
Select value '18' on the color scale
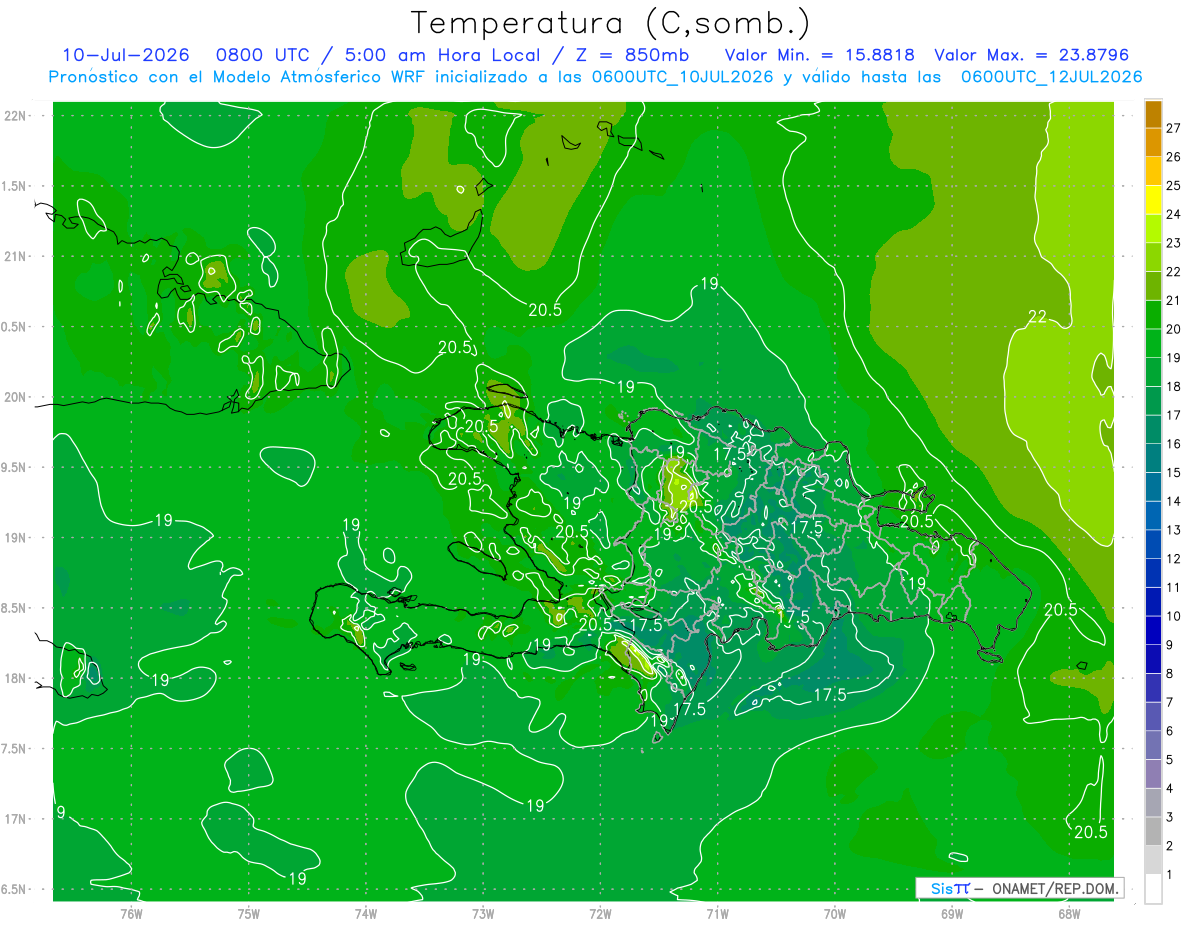tap(1173, 386)
